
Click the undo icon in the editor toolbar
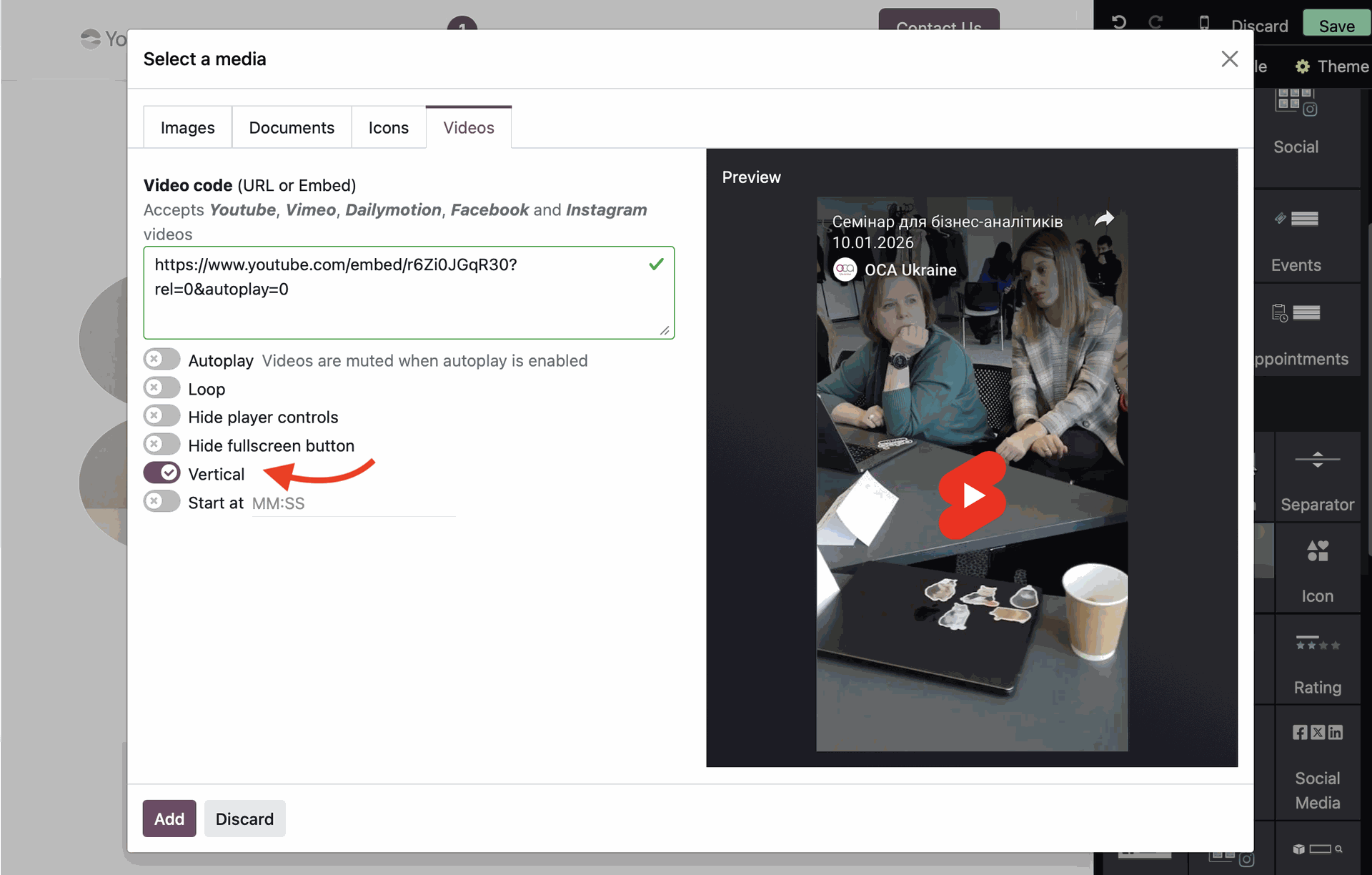(x=1119, y=23)
